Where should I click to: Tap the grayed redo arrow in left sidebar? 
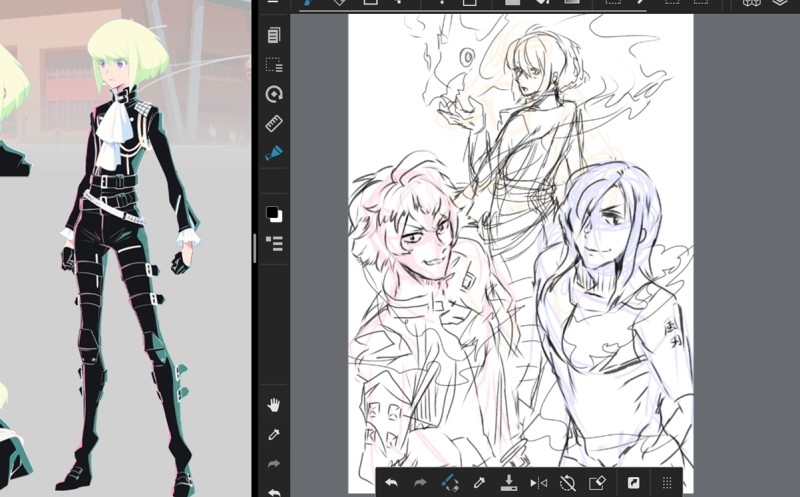[274, 463]
